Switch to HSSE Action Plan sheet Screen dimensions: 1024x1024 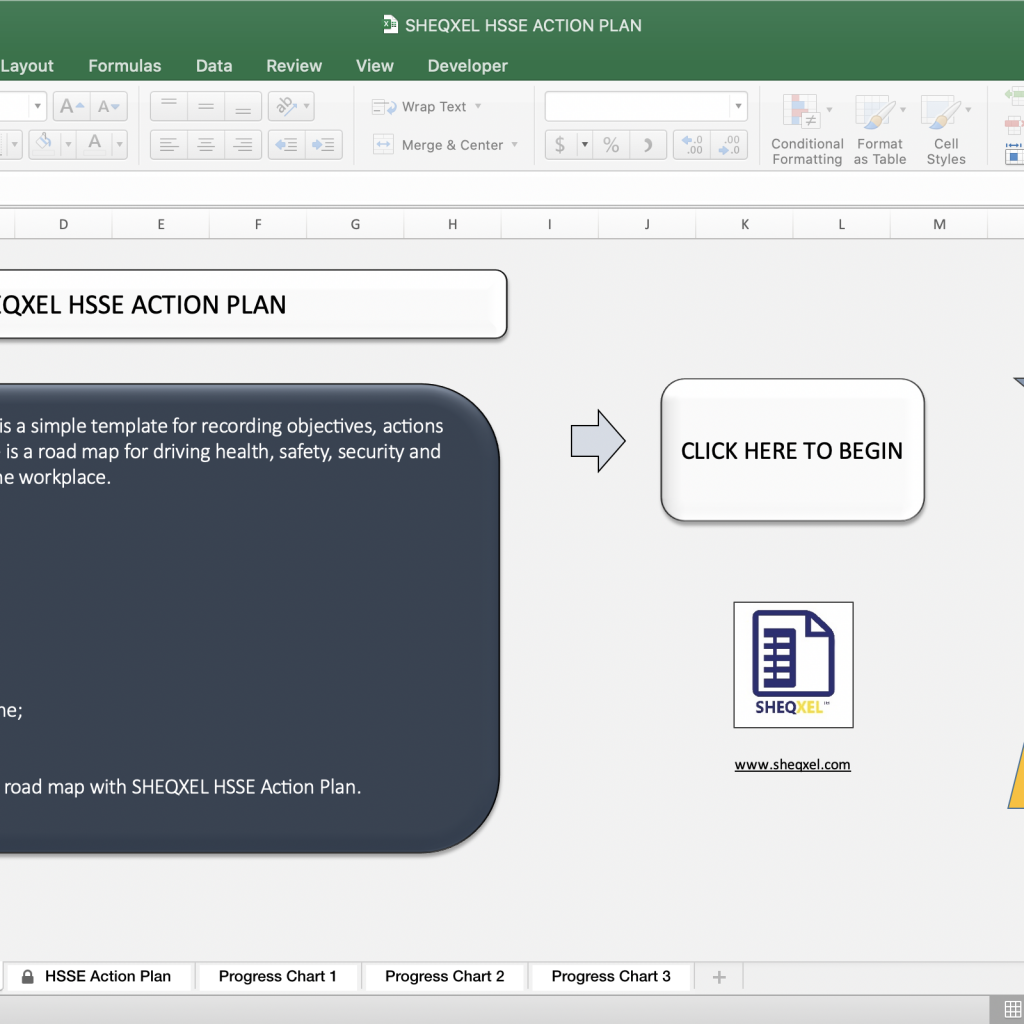point(99,976)
